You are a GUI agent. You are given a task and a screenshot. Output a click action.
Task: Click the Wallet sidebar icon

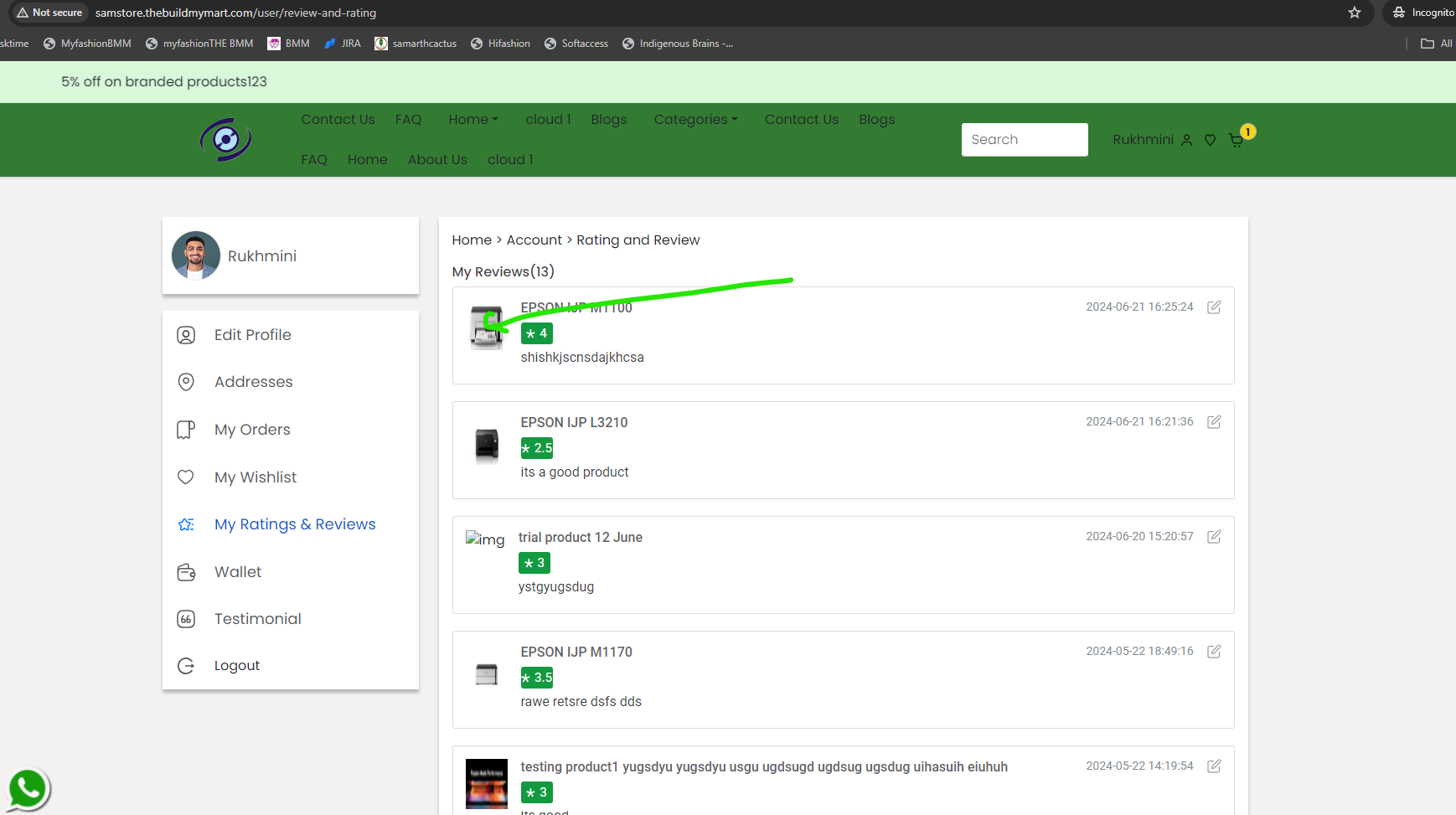[186, 572]
